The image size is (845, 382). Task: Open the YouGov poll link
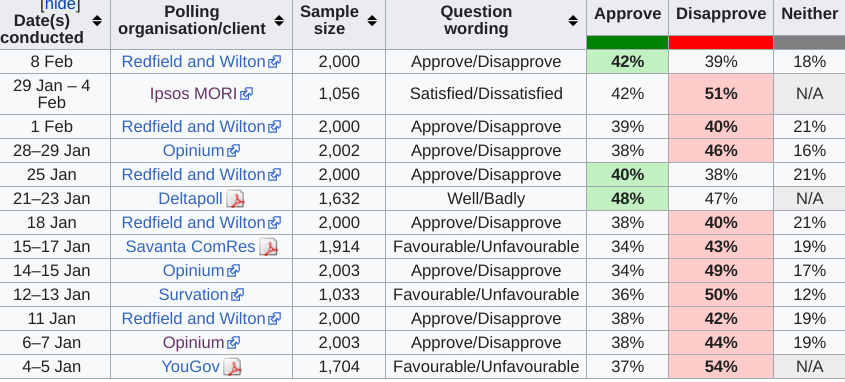(191, 367)
